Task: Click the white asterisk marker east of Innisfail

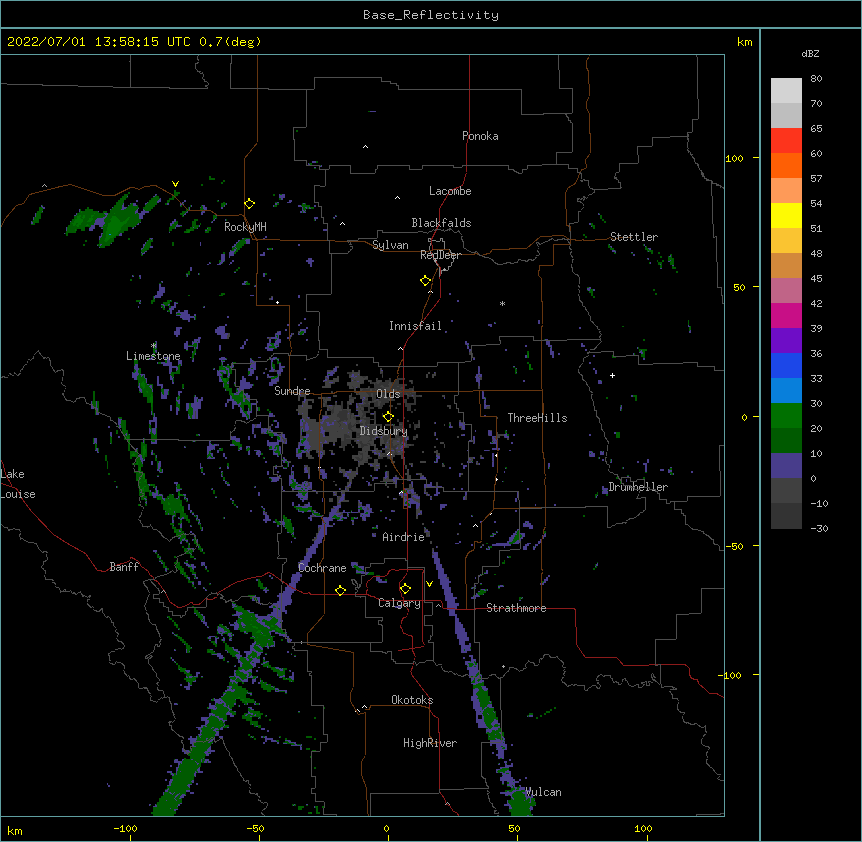Action: [x=502, y=303]
